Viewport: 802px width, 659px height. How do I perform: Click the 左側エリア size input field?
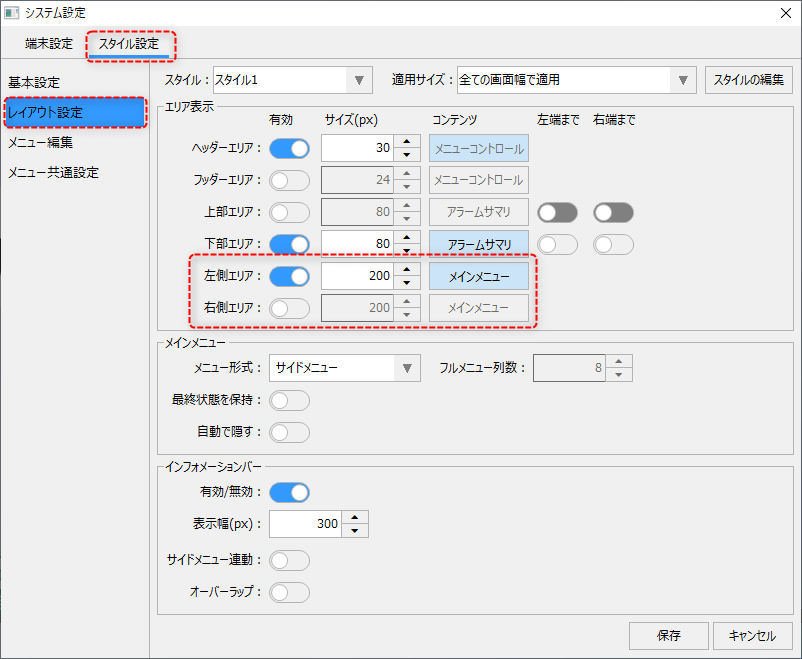(x=357, y=276)
